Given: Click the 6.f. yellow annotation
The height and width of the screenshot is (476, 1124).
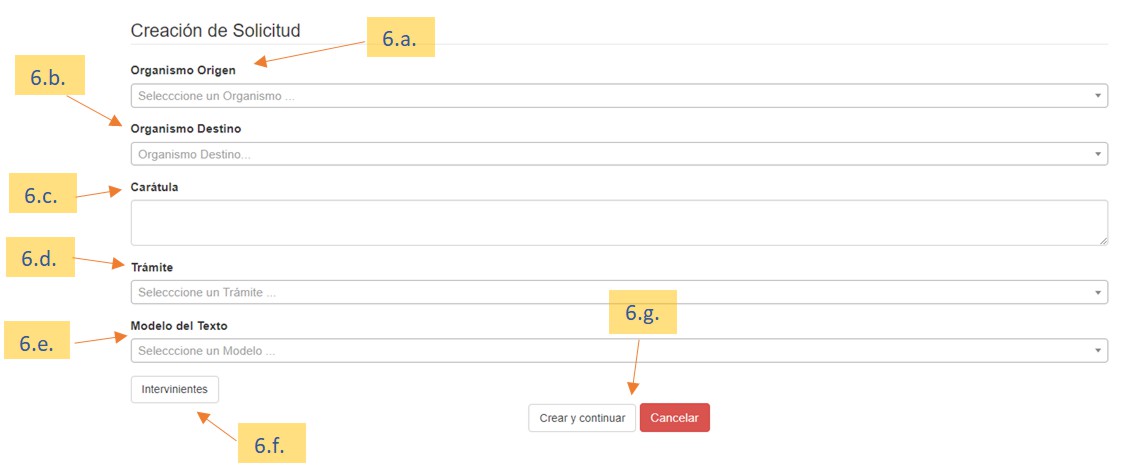Looking at the screenshot, I should click(270, 445).
